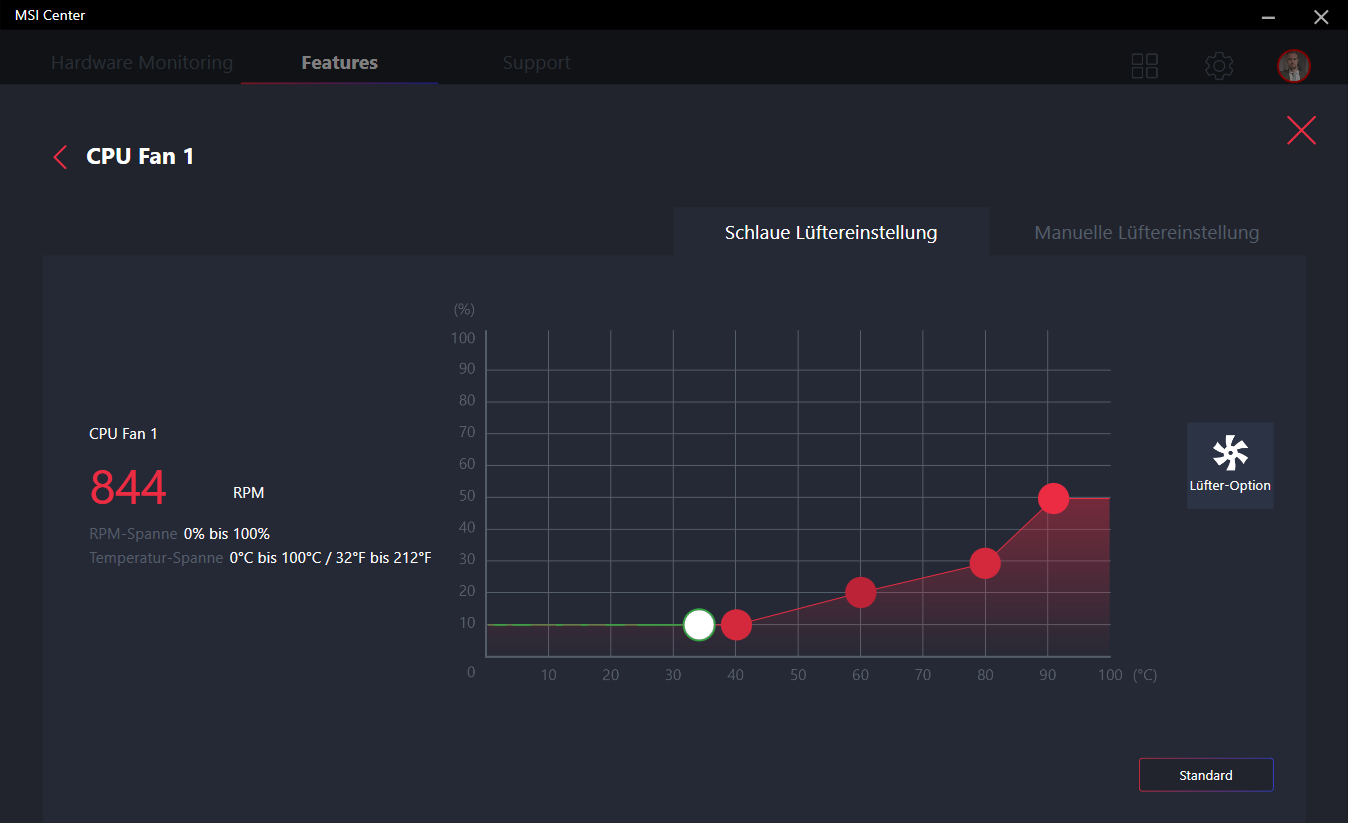Screen dimensions: 1348x823
Task: Open the Support tab
Action: (537, 62)
